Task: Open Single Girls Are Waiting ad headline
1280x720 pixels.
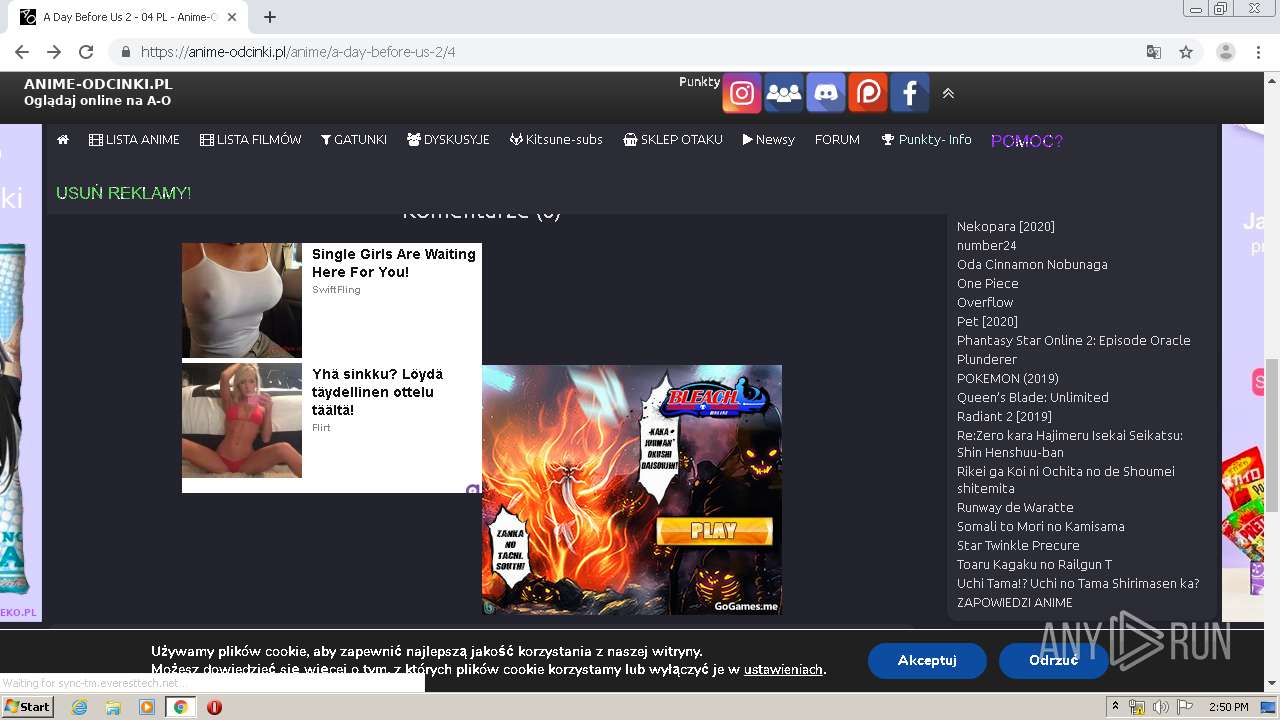Action: point(394,263)
